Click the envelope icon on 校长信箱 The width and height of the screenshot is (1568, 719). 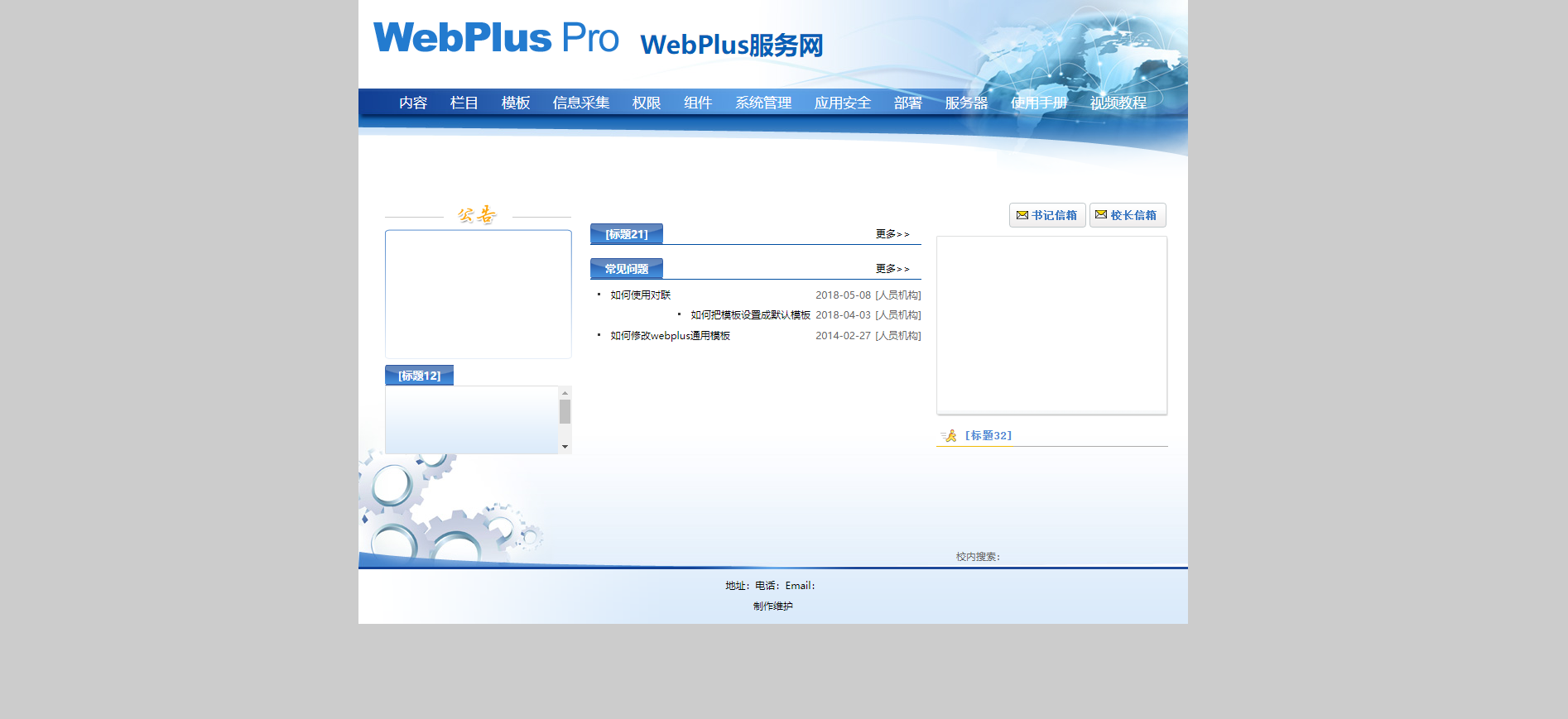1101,215
